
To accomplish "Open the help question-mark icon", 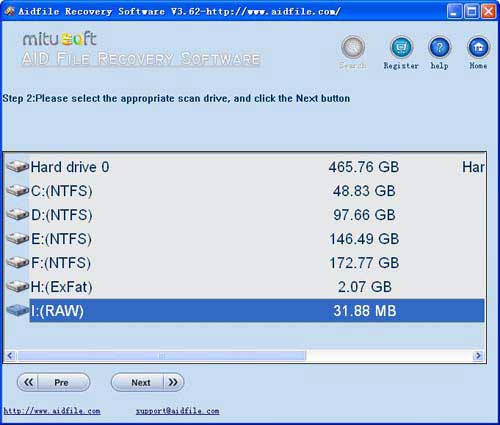I will point(440,47).
